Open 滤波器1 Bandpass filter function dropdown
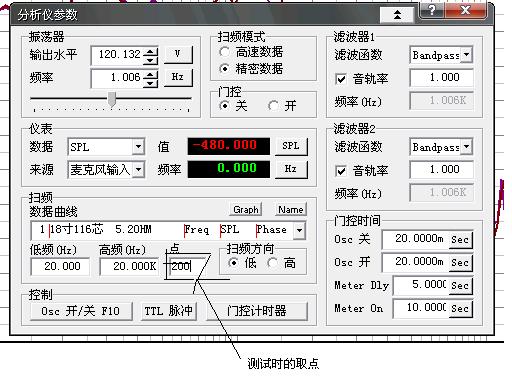512x384 pixels. pyautogui.click(x=467, y=54)
